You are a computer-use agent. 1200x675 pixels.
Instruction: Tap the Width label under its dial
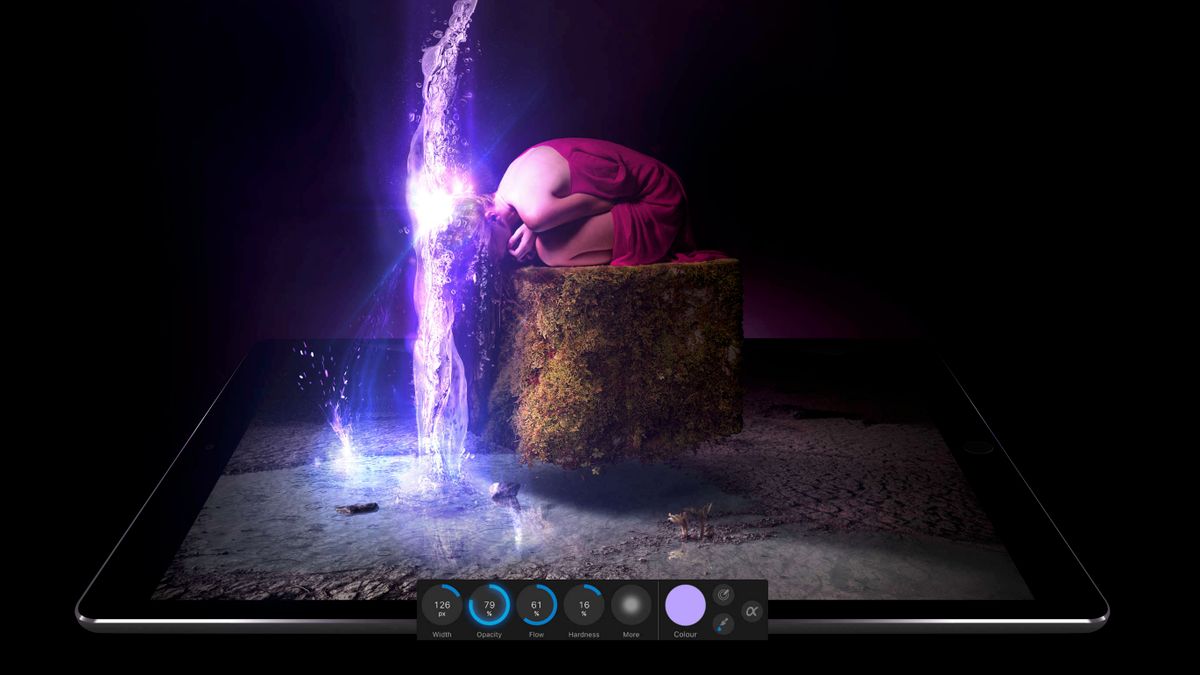click(x=443, y=634)
